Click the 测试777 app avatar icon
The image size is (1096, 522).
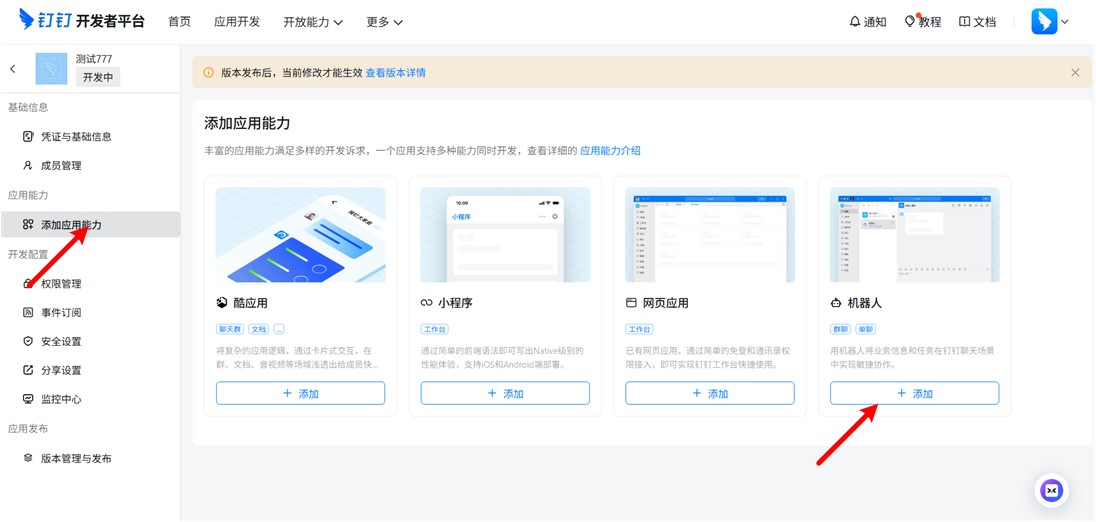pos(51,69)
